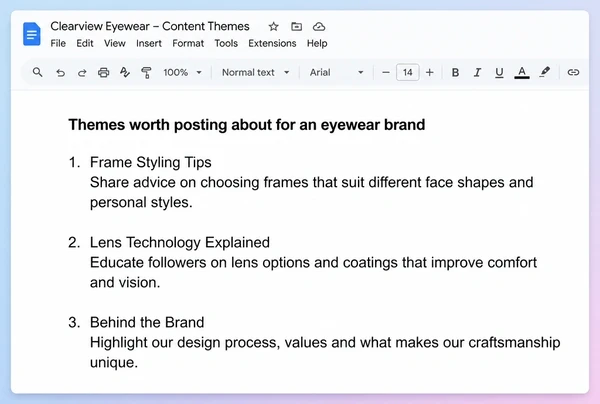
Task: Open the Extensions menu
Action: [x=272, y=43]
